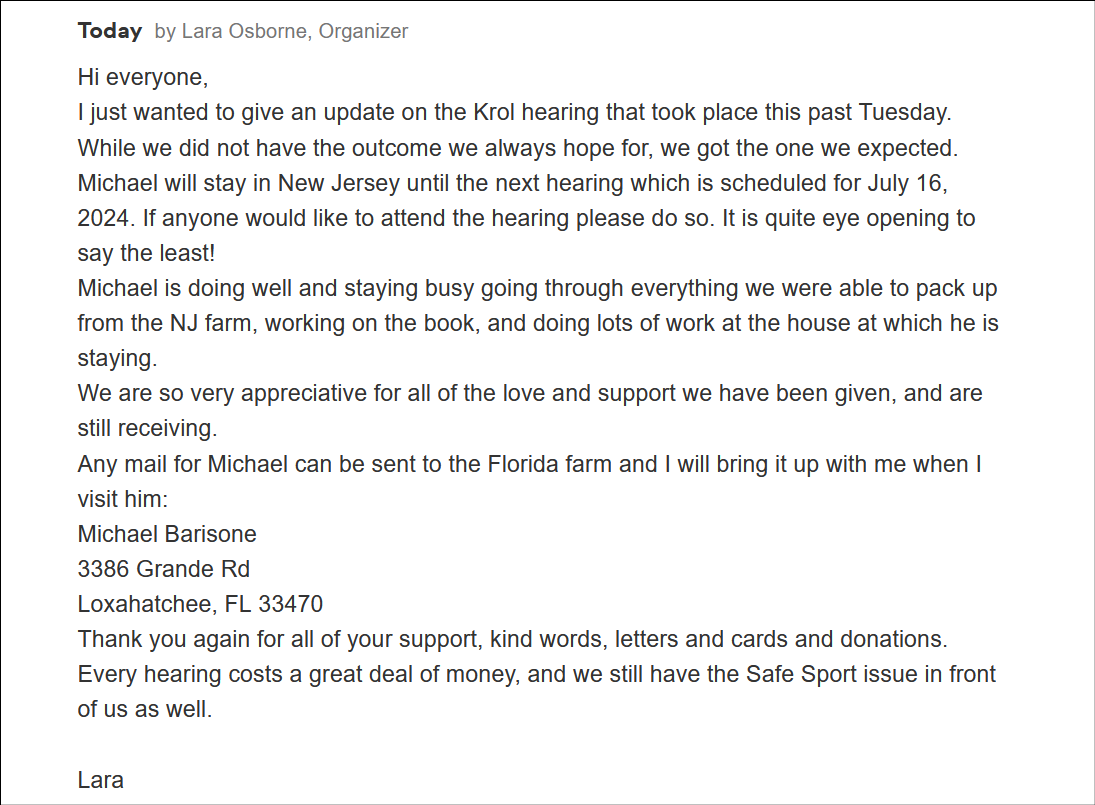Screen dimensions: 1095x805
Task: Click the name "Michael Barisone" address line
Action: 167,534
